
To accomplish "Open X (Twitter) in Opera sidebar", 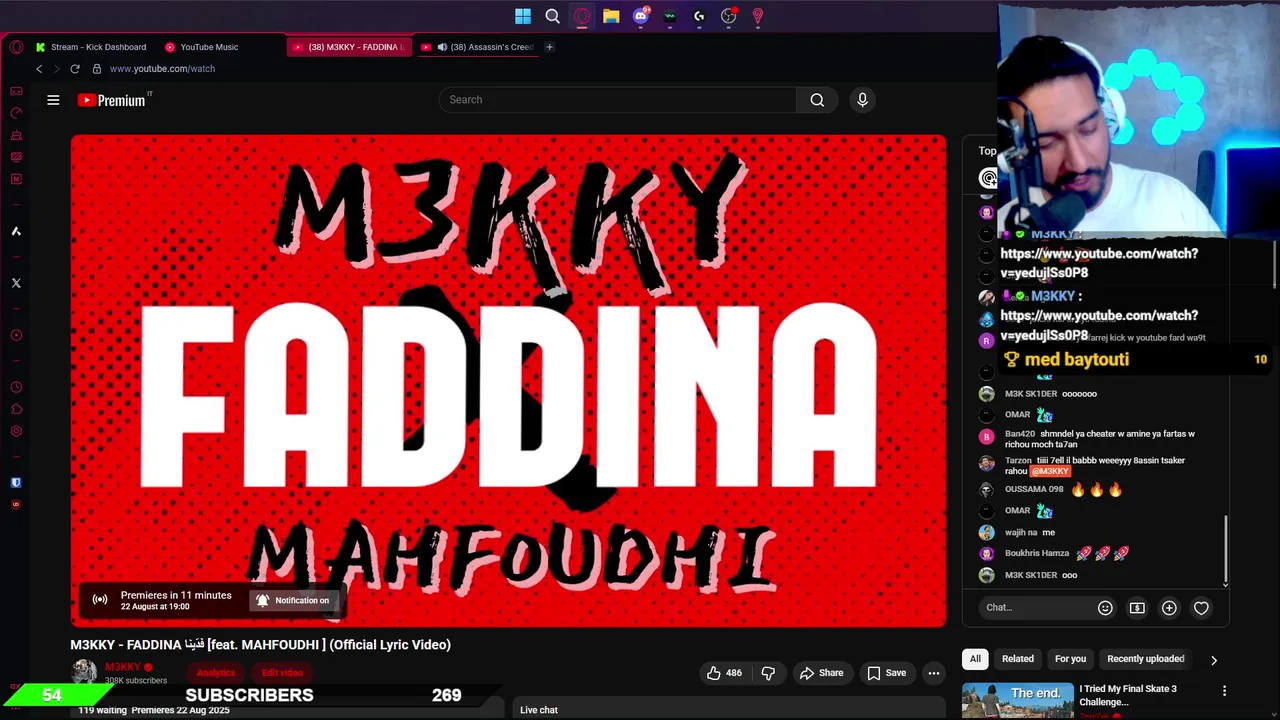I will click(x=16, y=283).
